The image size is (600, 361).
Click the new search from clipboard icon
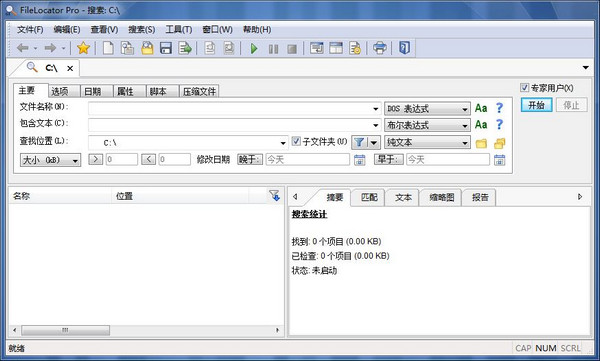point(127,48)
